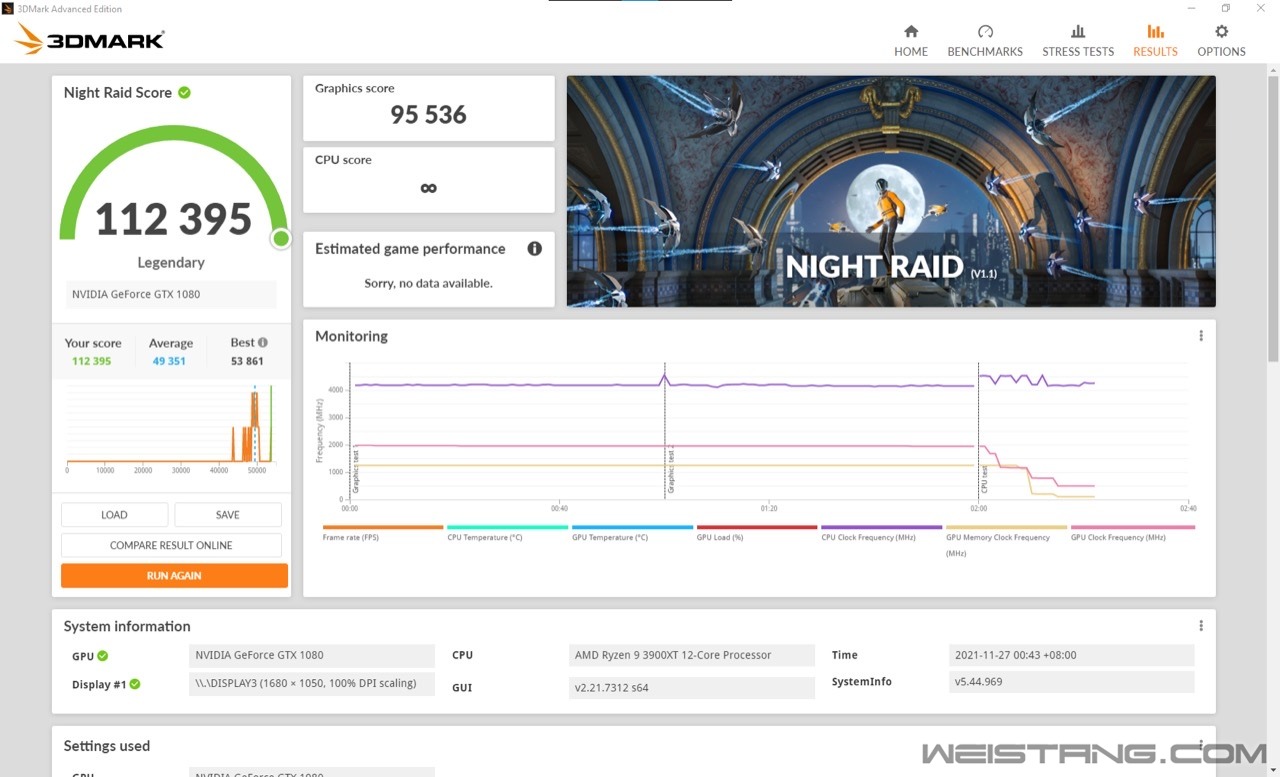Click the Average score 49 351
Screen dimensions: 1280x777
point(169,361)
